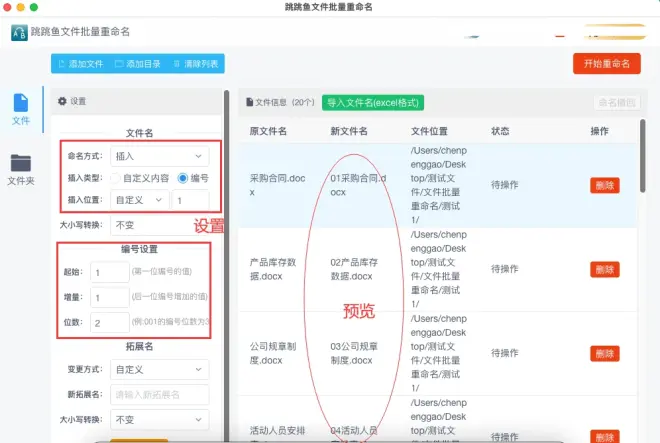The image size is (660, 443).
Task: Click the 原文件名 column header
Action: 268,131
